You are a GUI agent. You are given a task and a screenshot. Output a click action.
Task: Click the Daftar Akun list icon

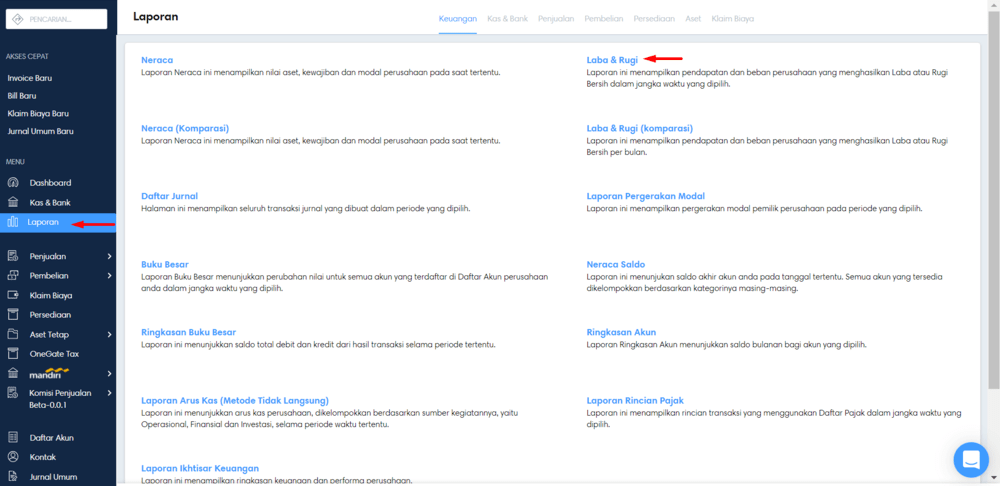click(x=13, y=438)
